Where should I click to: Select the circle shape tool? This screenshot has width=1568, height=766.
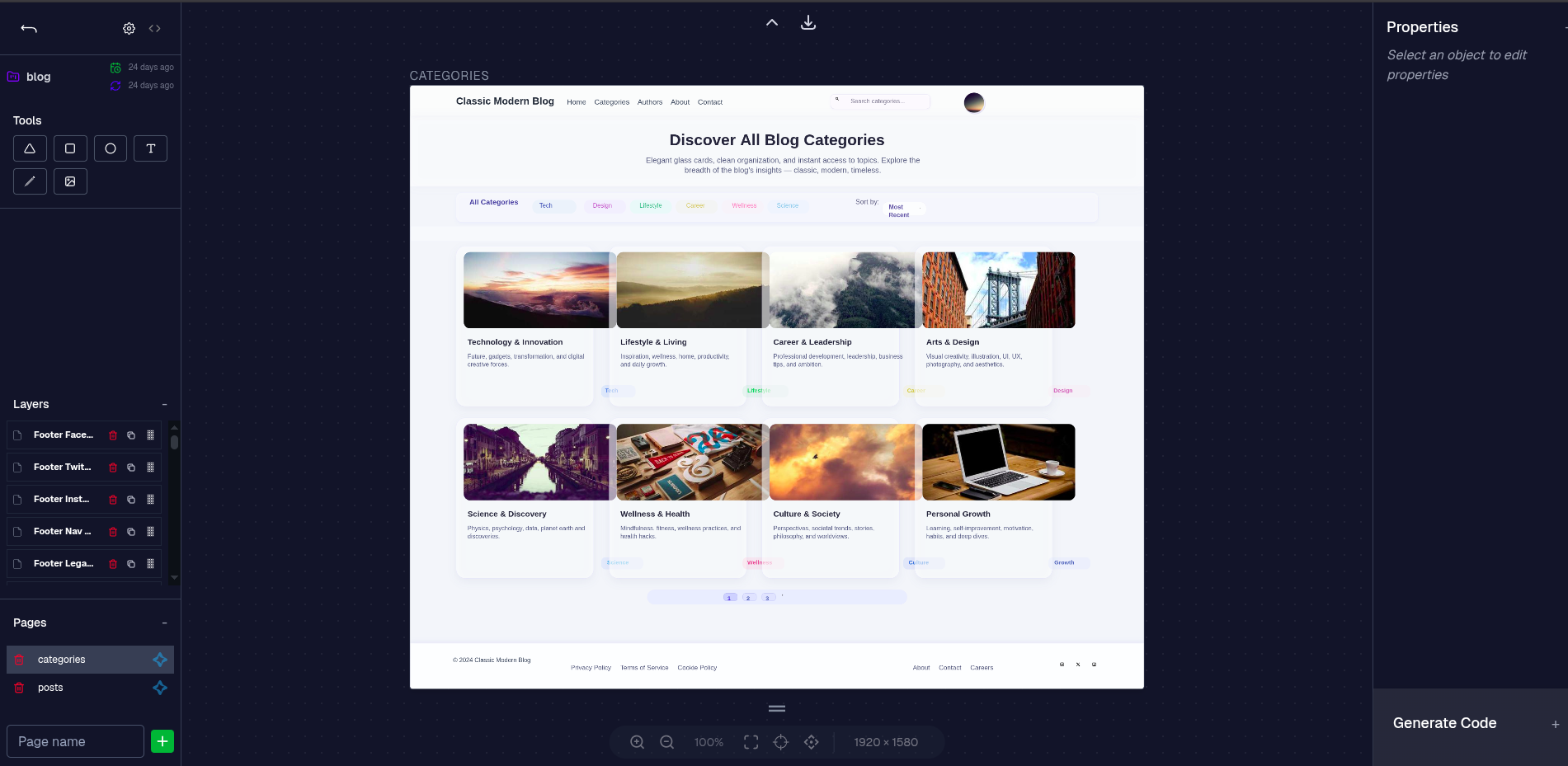[111, 148]
